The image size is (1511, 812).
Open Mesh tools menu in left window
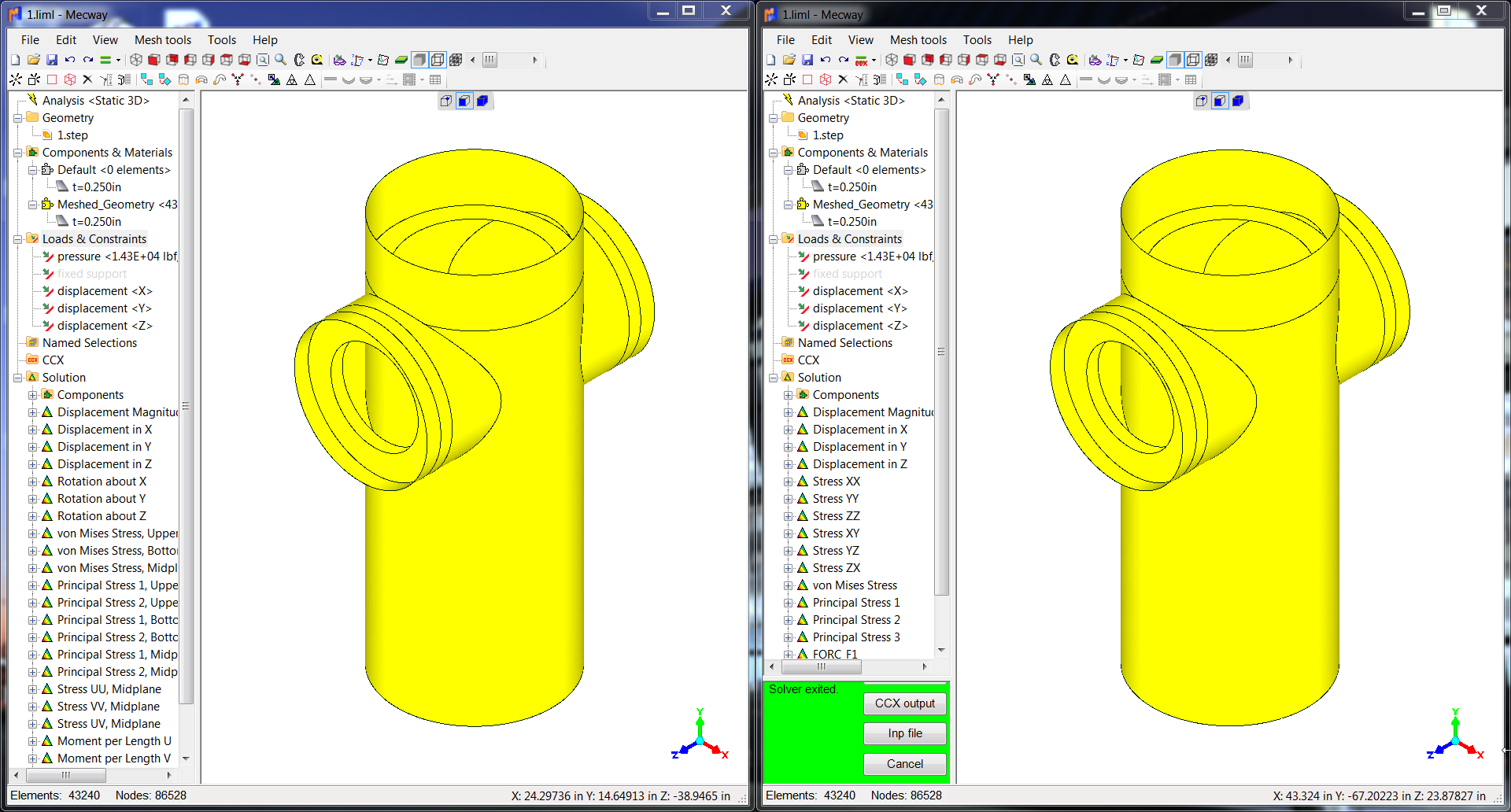coord(163,40)
